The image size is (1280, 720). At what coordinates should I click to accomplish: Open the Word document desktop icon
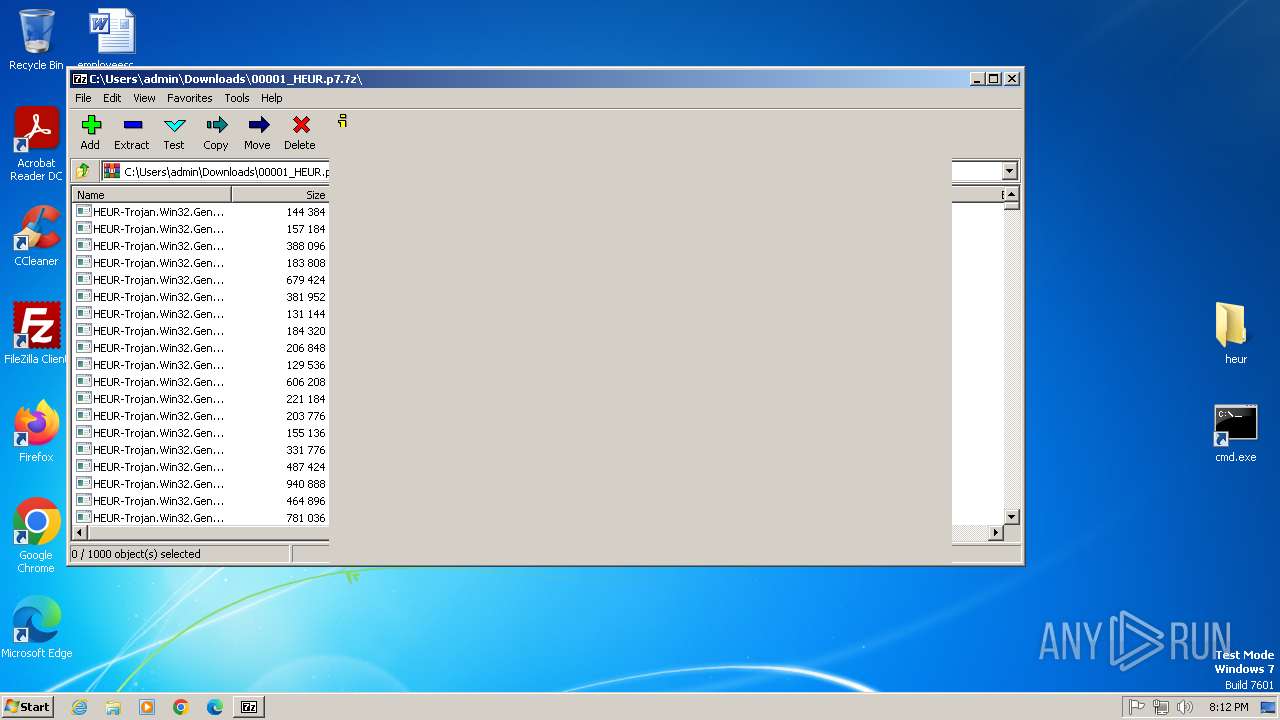click(x=112, y=38)
